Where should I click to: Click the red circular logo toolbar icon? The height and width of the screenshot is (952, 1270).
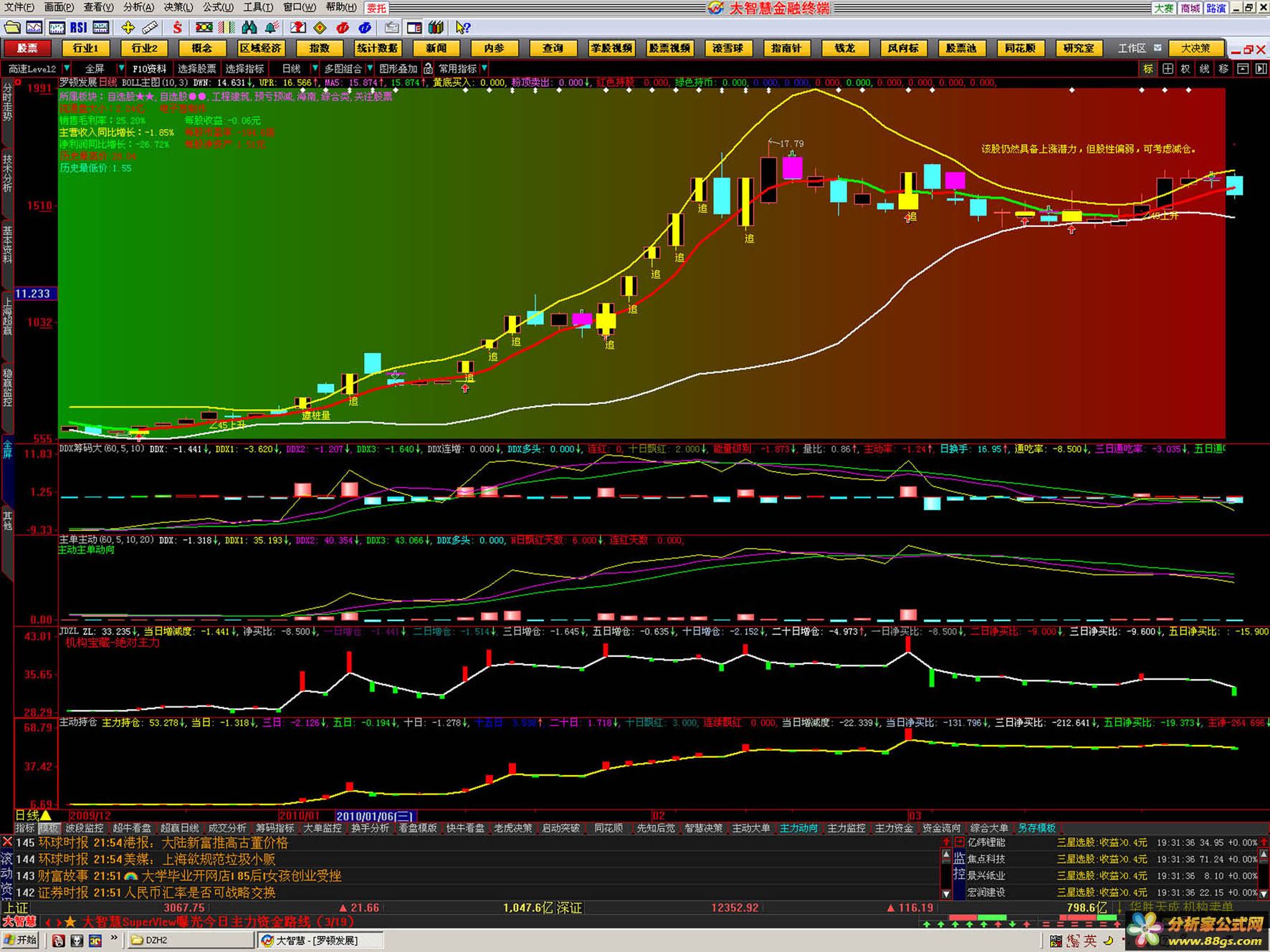click(x=343, y=27)
